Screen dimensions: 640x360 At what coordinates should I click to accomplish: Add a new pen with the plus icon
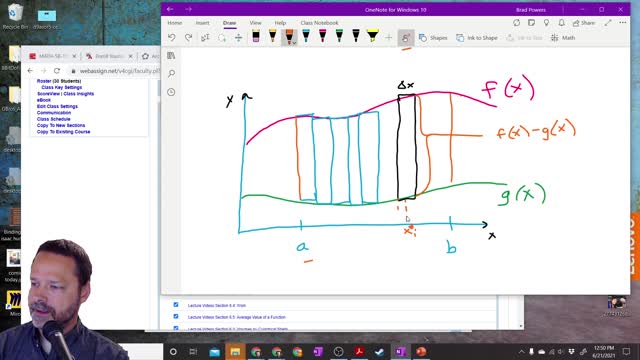(389, 38)
